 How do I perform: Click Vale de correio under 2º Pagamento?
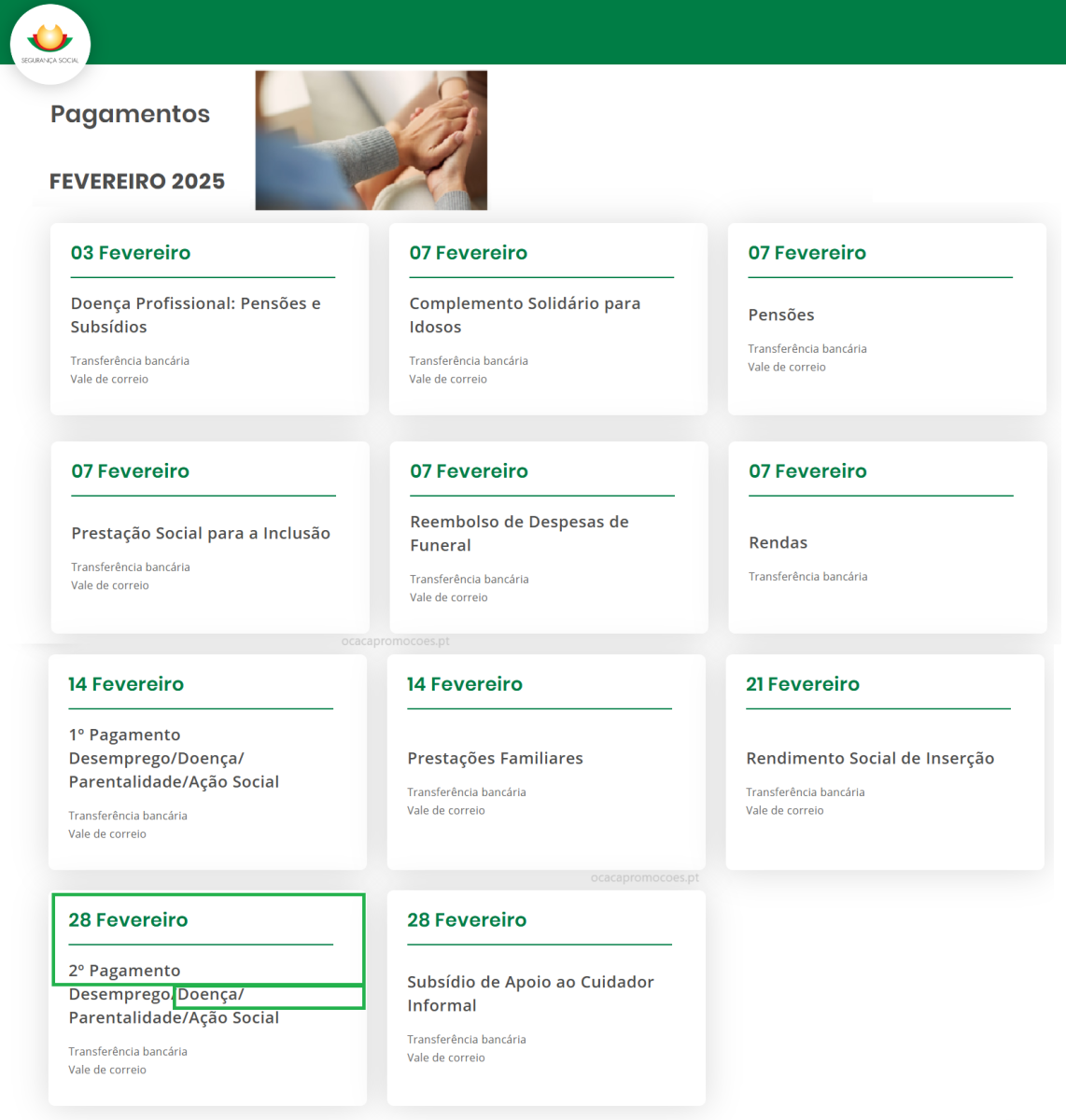point(107,1071)
